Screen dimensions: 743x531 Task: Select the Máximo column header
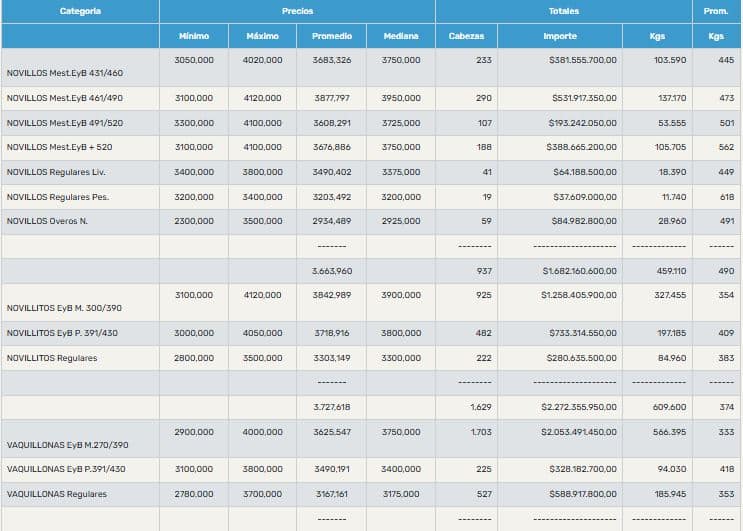coord(262,36)
